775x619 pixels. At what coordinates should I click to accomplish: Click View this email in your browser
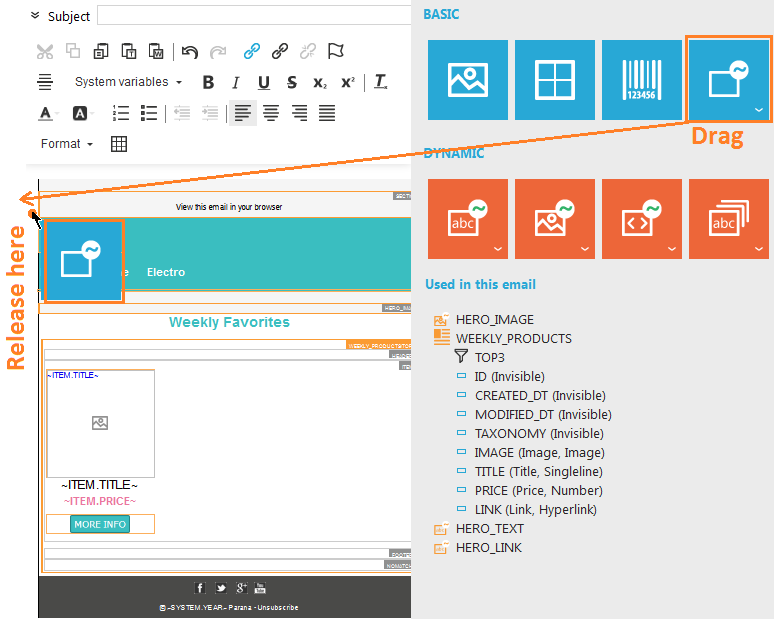point(229,207)
